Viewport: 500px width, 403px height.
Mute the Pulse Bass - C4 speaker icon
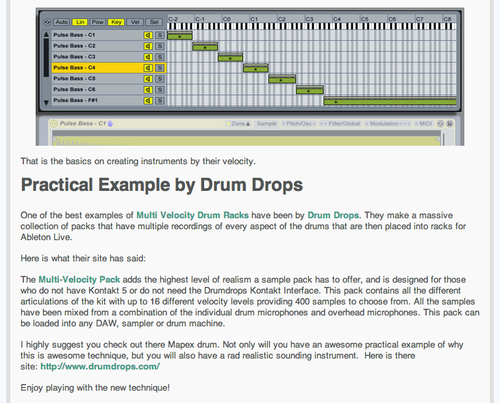(x=148, y=68)
